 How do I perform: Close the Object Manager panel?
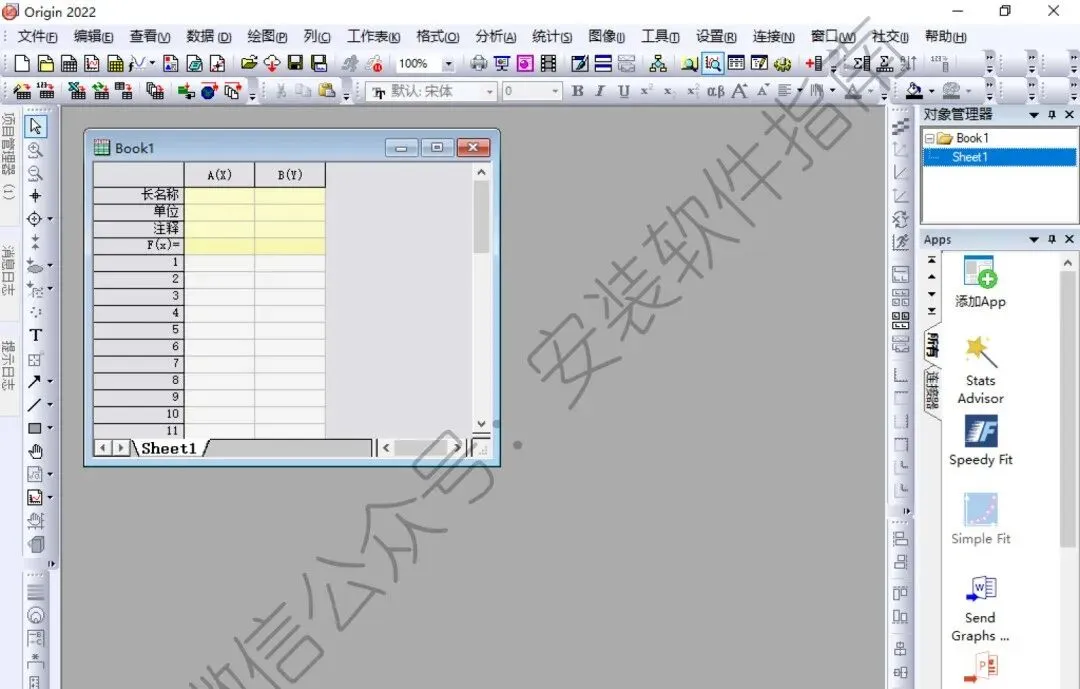(1069, 114)
